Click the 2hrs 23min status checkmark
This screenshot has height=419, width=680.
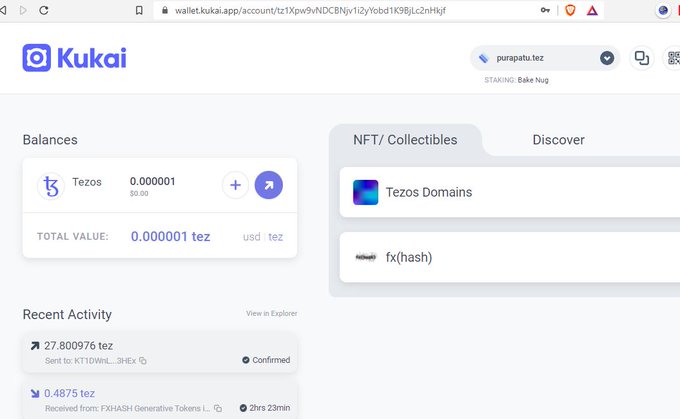[x=243, y=408]
